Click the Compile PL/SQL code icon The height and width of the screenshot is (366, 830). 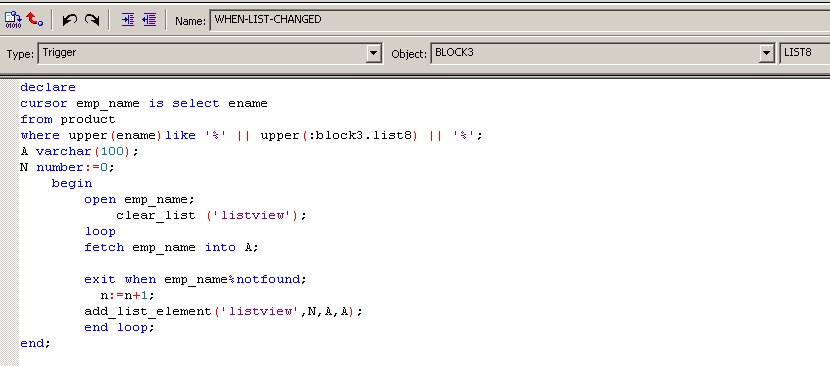13,20
